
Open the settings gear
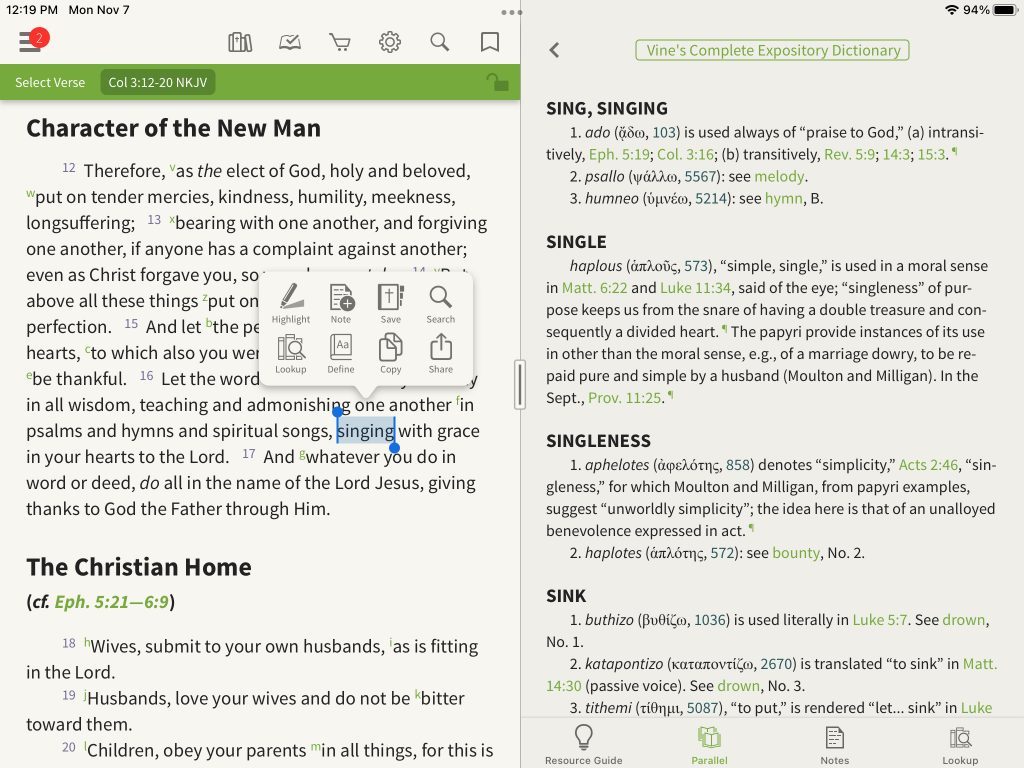click(390, 42)
